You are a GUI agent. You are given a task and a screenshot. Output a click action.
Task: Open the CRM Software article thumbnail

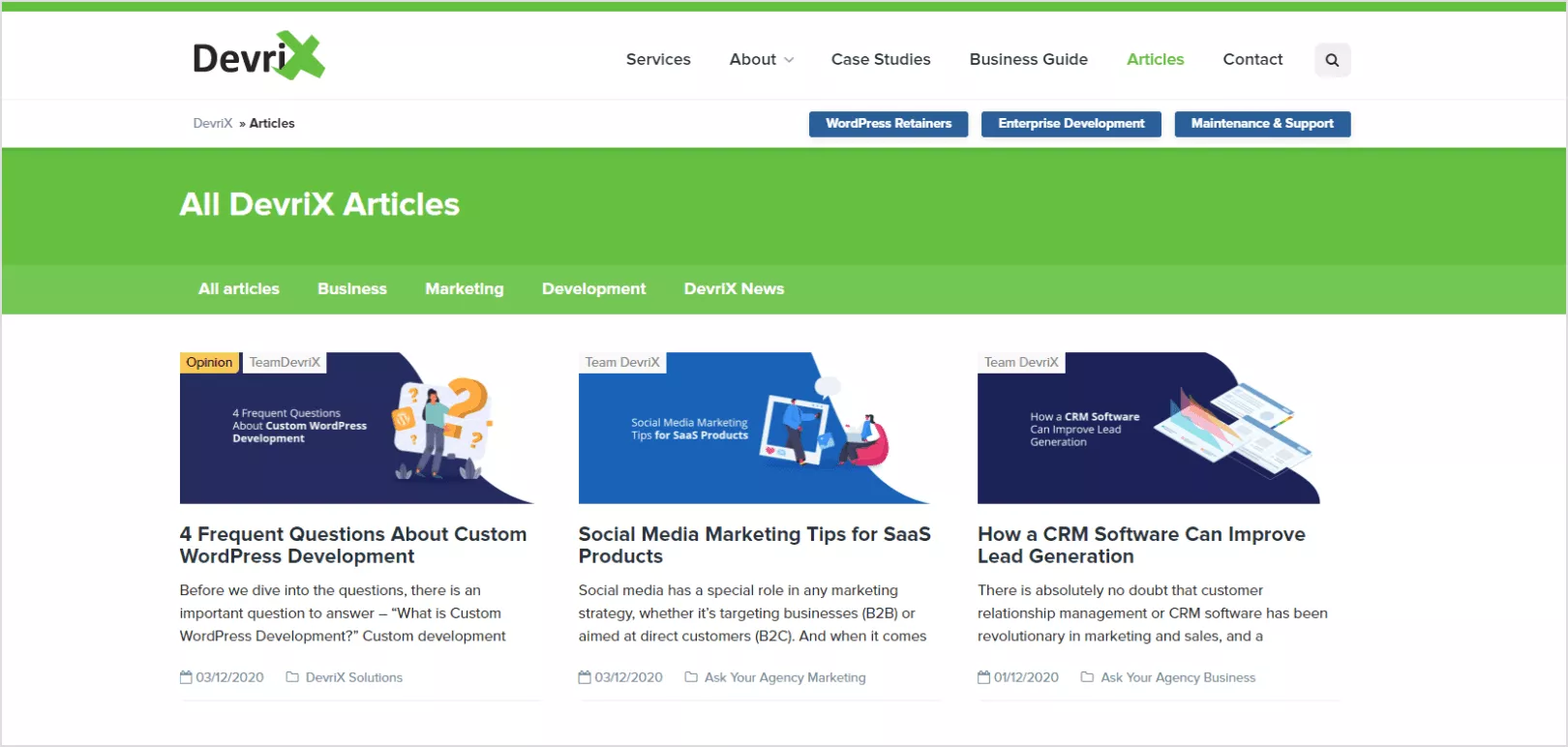click(x=1149, y=428)
